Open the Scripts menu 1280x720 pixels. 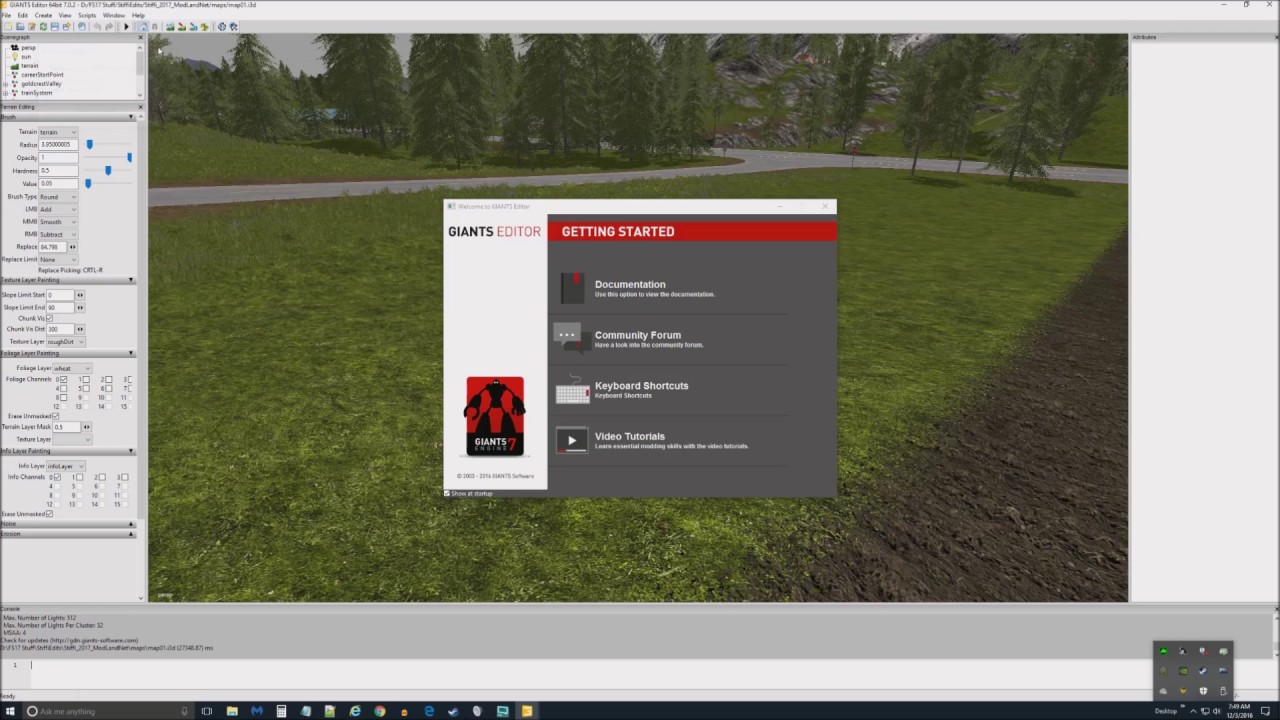pyautogui.click(x=87, y=15)
